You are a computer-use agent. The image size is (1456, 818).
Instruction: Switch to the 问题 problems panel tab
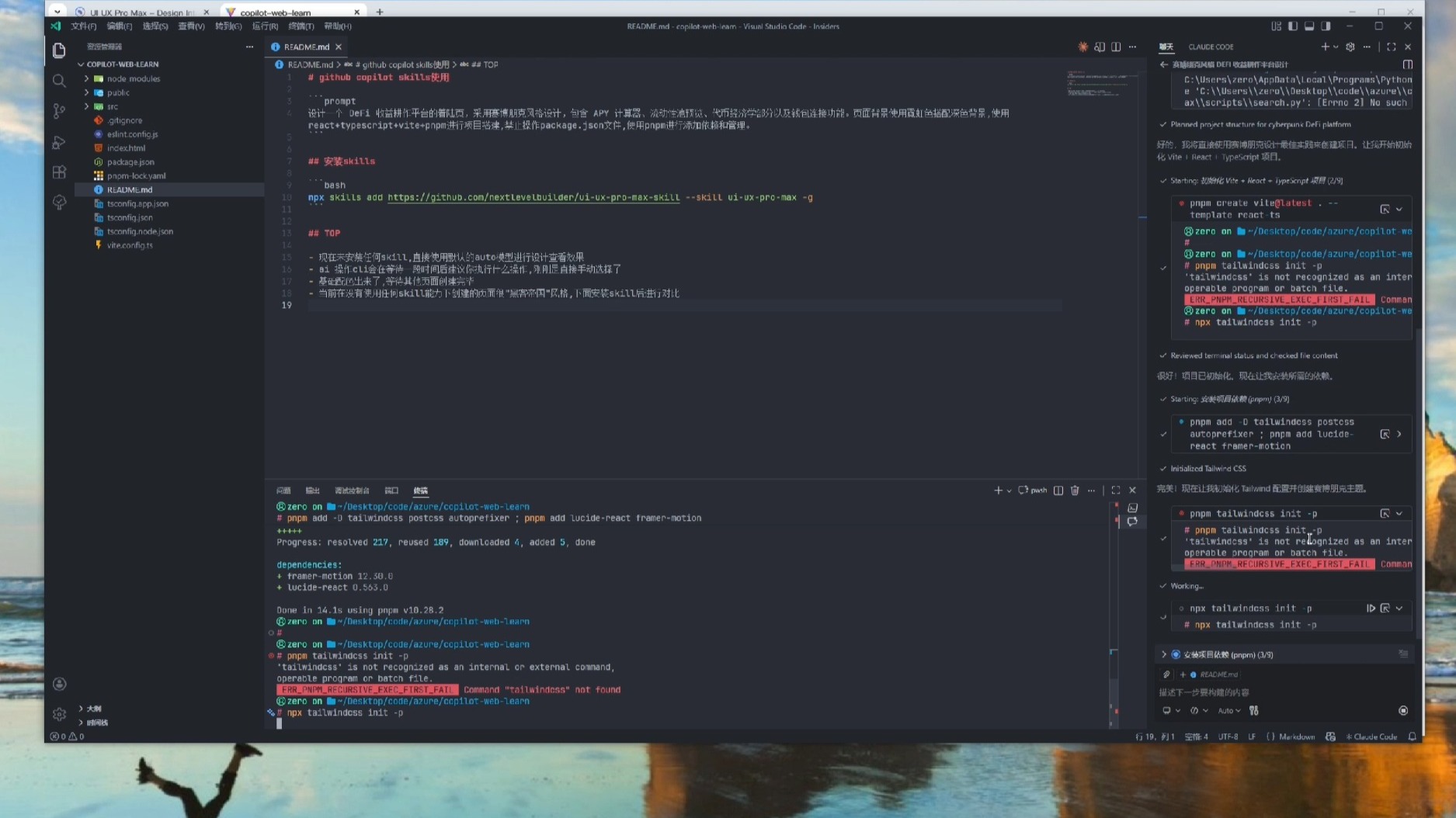coord(283,490)
